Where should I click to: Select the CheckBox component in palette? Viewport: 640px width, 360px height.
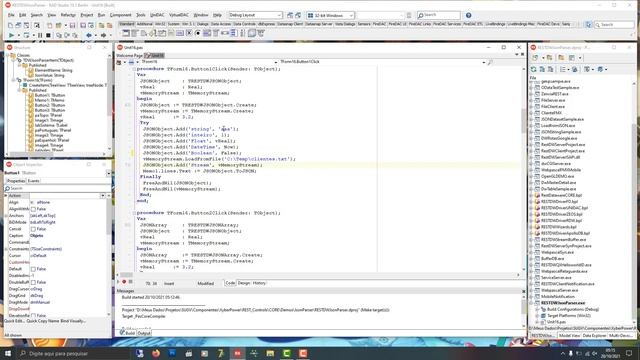189,33
